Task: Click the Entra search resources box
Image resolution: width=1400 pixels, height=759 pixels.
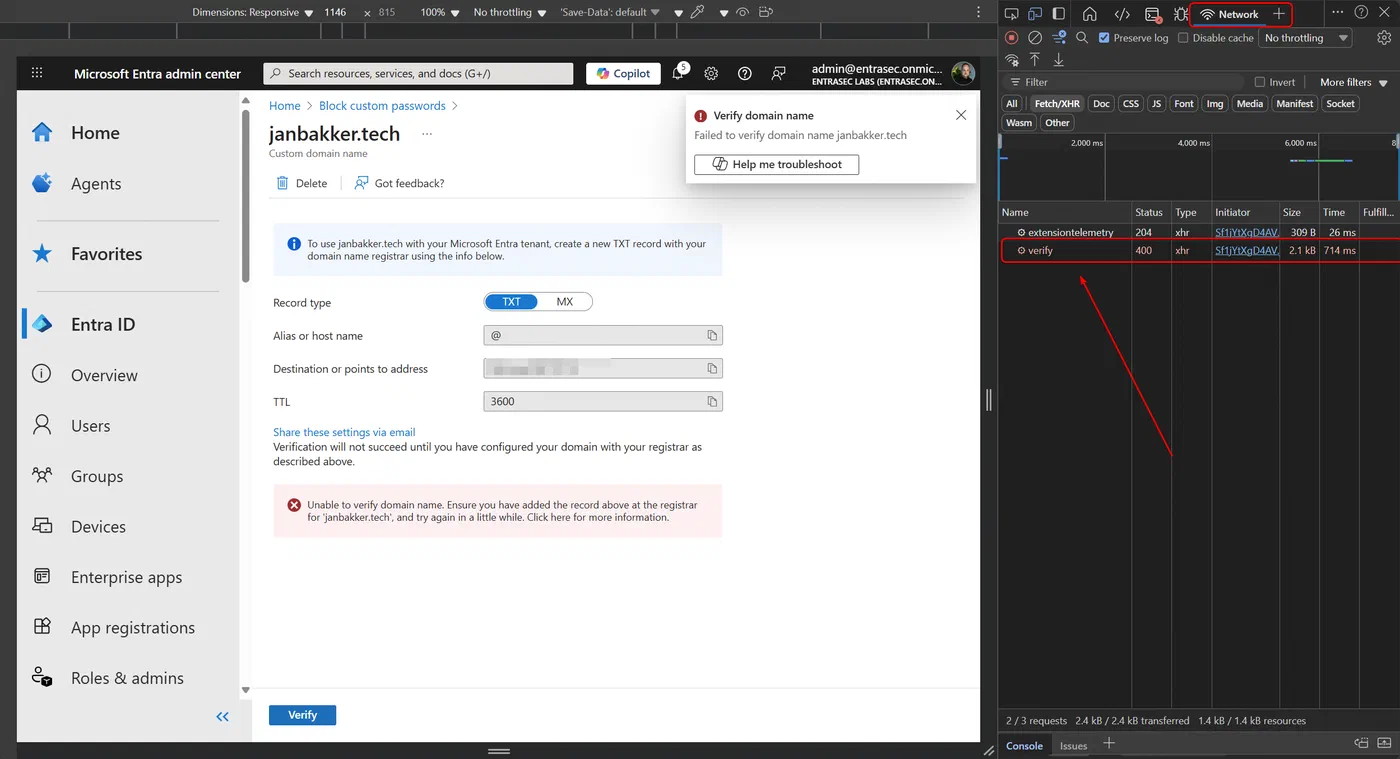Action: point(418,73)
